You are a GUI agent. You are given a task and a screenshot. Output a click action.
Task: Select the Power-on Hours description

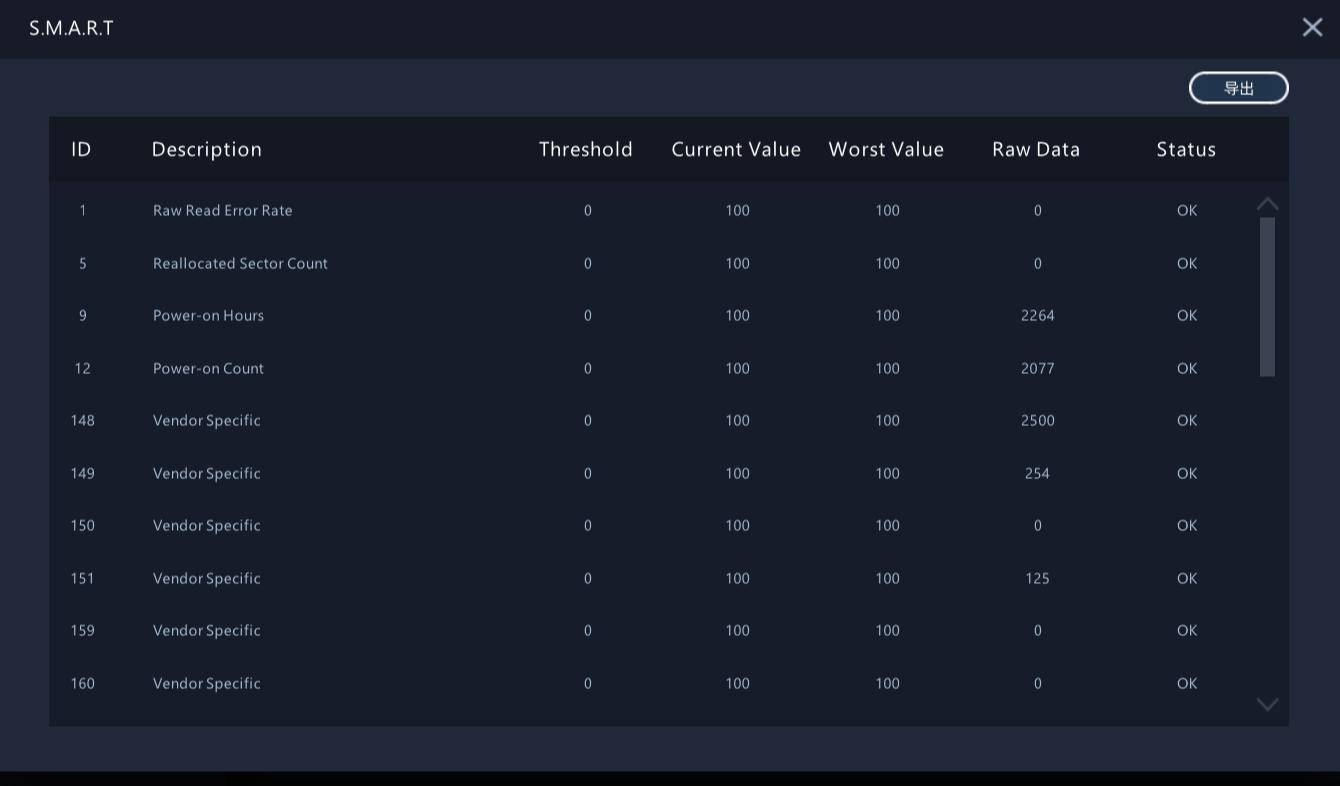tap(208, 315)
